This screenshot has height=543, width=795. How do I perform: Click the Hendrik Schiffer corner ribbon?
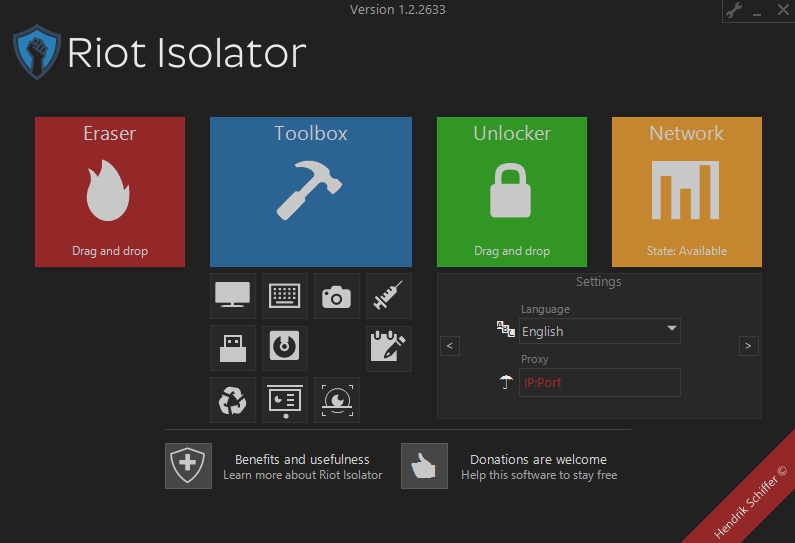coord(750,500)
